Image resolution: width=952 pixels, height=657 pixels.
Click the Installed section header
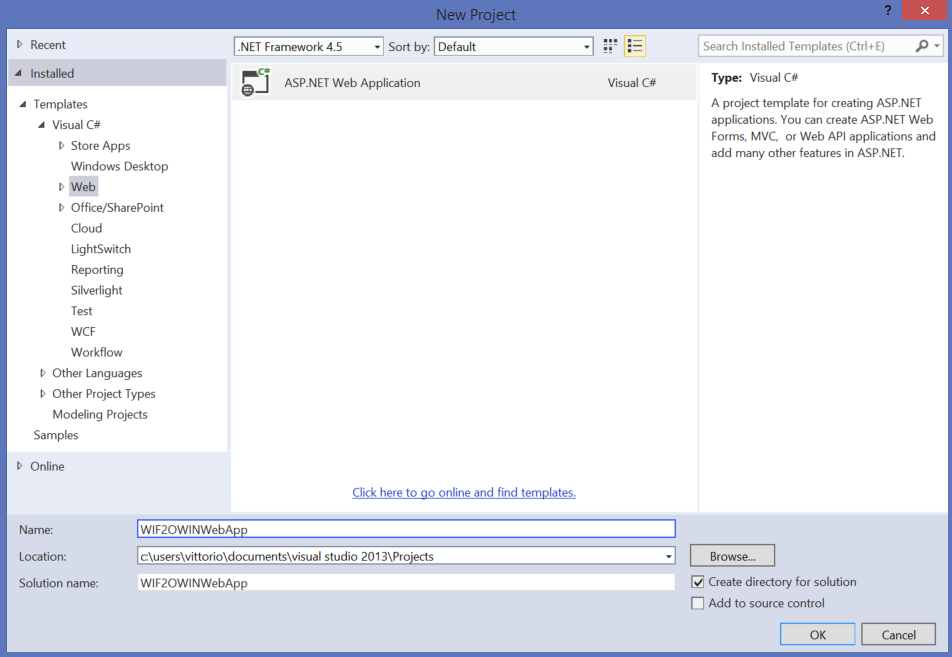coord(117,73)
